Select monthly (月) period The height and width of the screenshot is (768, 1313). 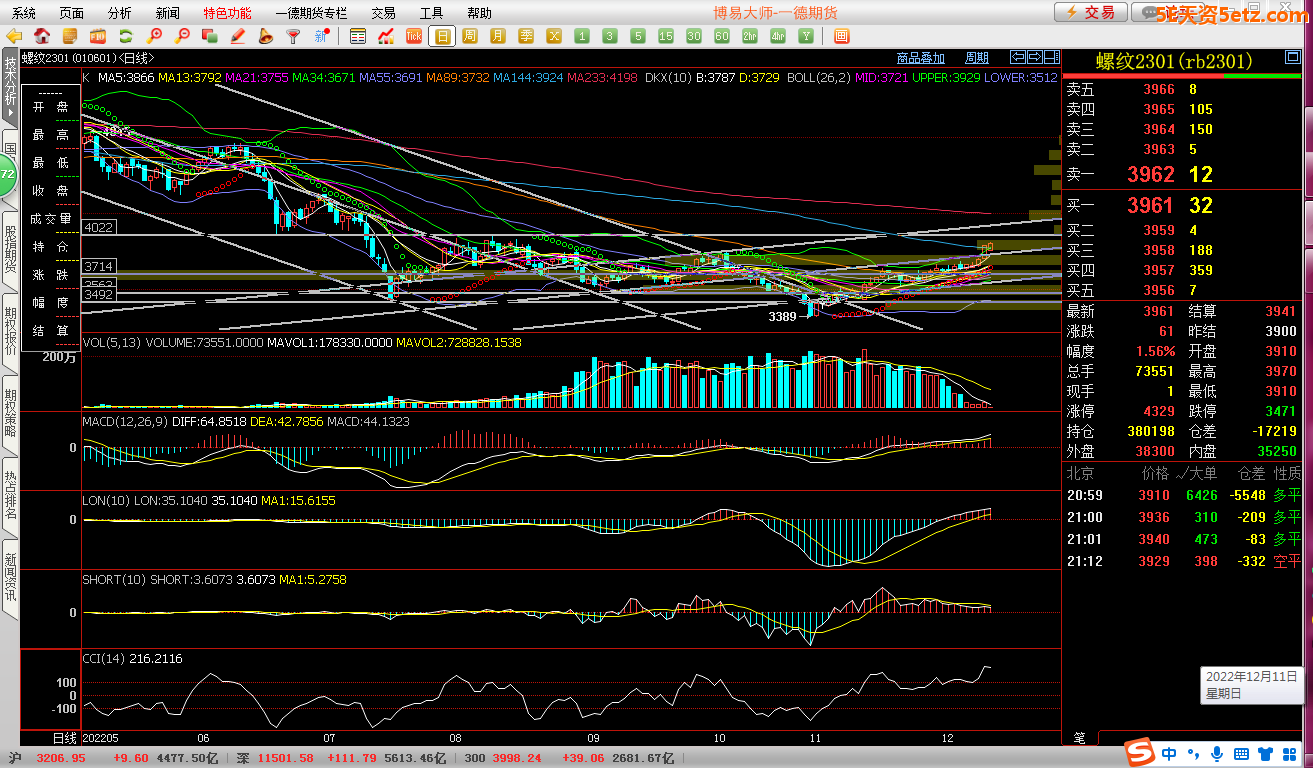click(x=498, y=36)
